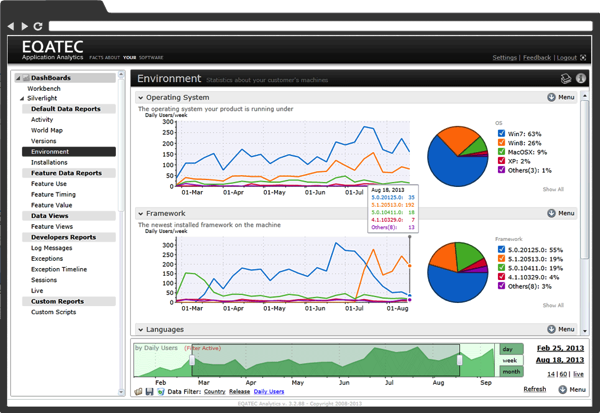Open Operating System section Menu
Image resolution: width=600 pixels, height=413 pixels.
pos(561,97)
